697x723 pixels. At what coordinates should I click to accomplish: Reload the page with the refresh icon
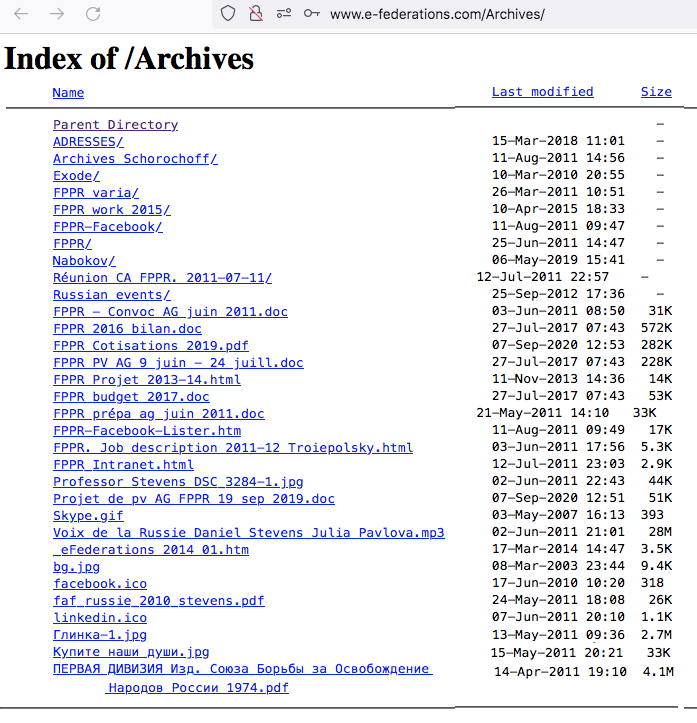(93, 14)
